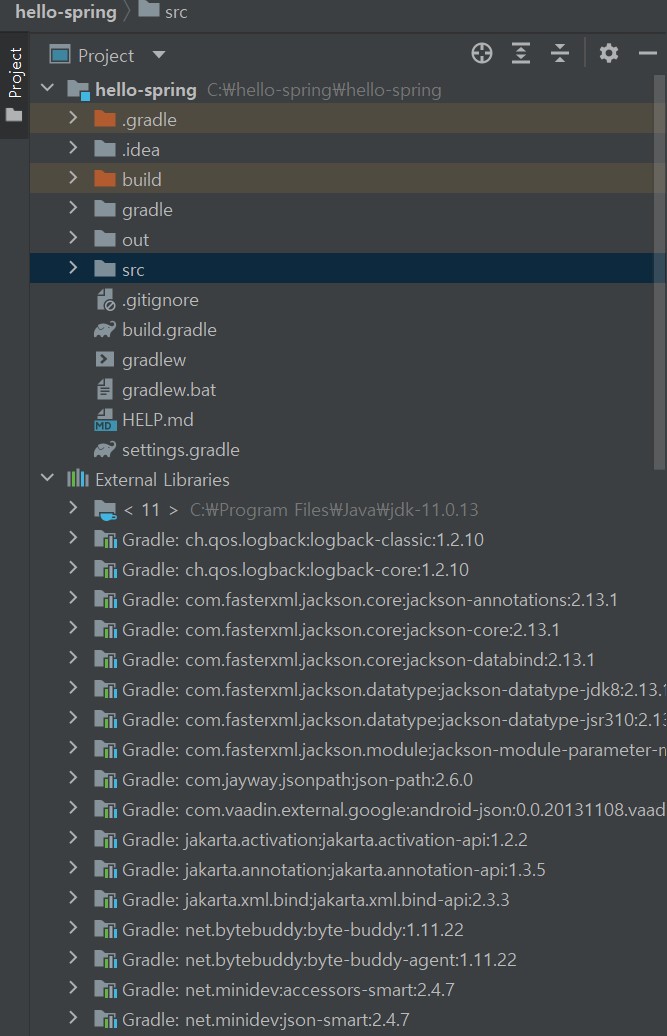Screen dimensions: 667x1036
Task: Collapse the hello-spring root node
Action: 48,88
